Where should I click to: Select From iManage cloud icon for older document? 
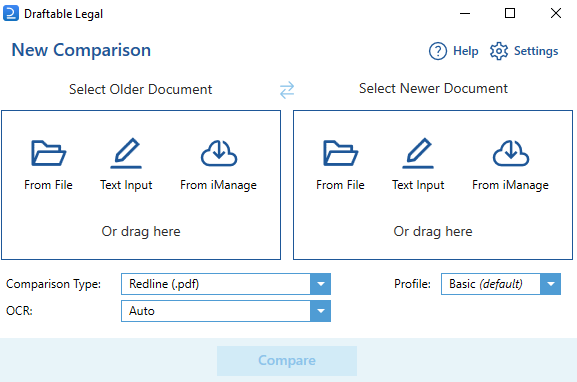219,153
